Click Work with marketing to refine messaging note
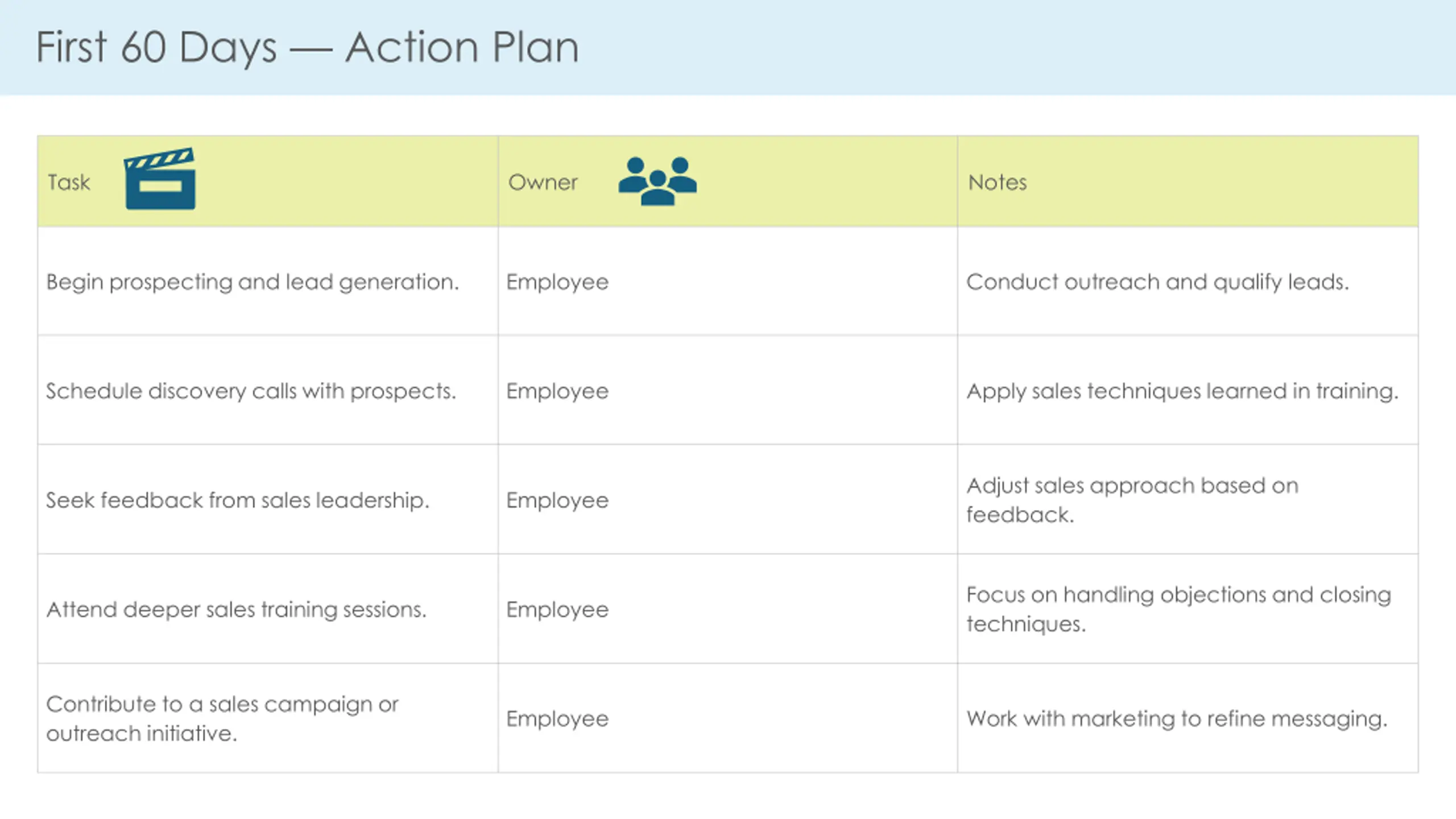Image resolution: width=1456 pixels, height=819 pixels. click(1177, 719)
